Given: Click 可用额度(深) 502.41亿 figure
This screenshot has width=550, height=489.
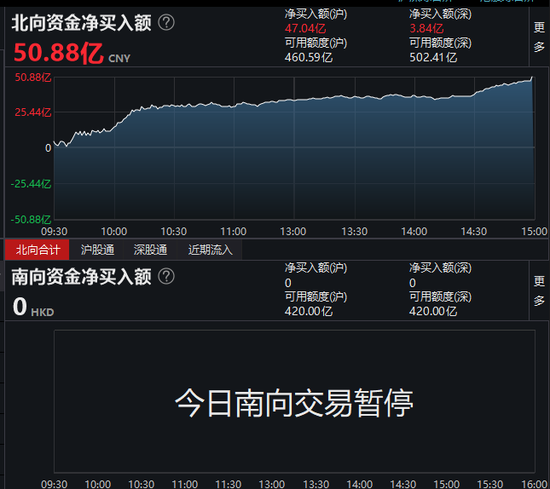Looking at the screenshot, I should tap(433, 57).
